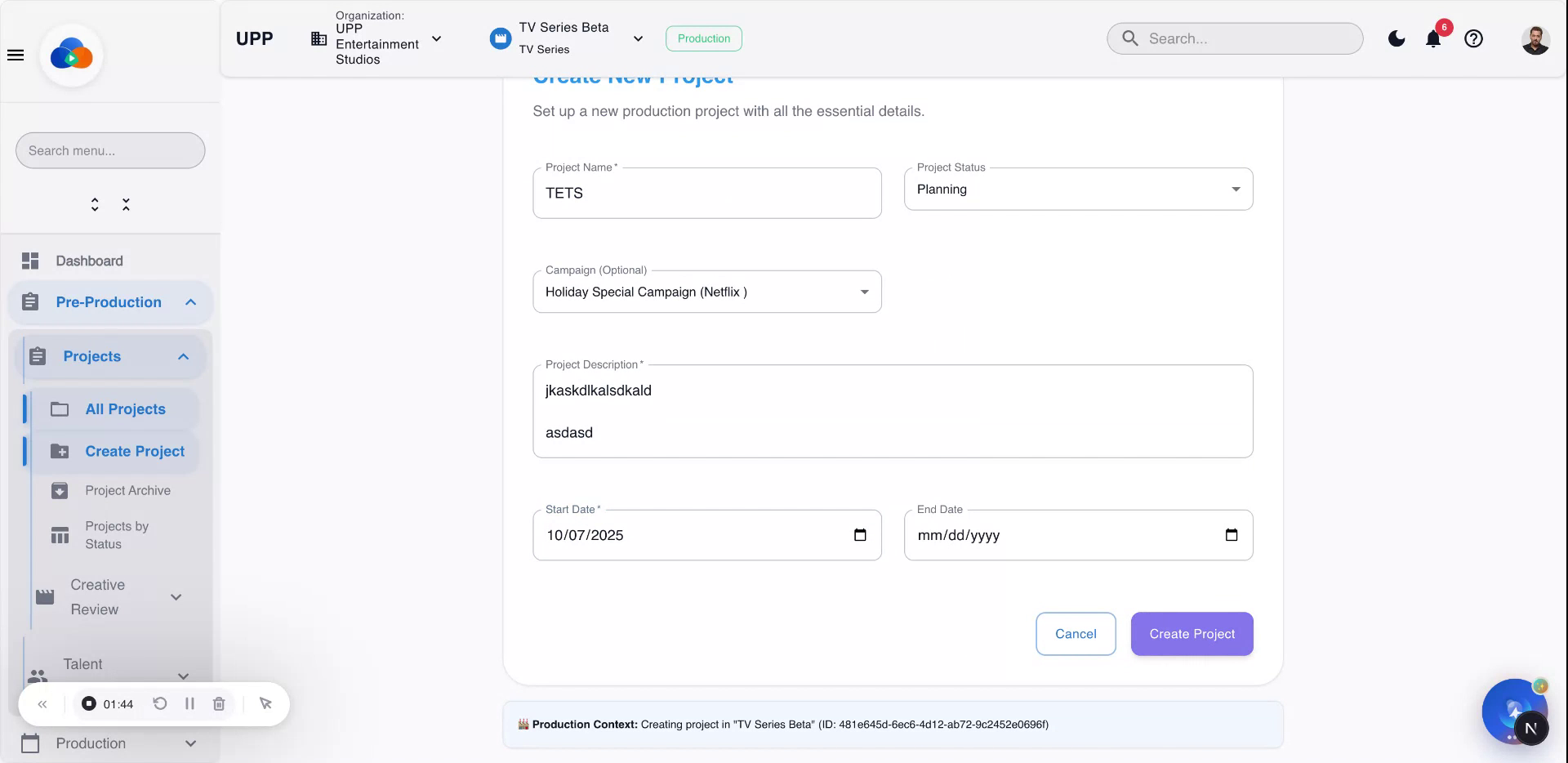The image size is (1568, 763).
Task: Delete the recording with trash icon
Action: (x=219, y=703)
